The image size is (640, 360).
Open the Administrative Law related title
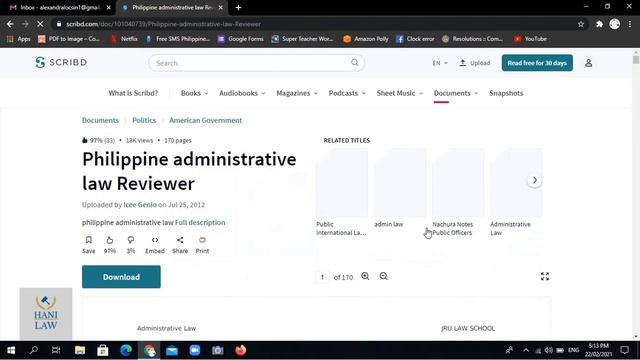pyautogui.click(x=516, y=192)
